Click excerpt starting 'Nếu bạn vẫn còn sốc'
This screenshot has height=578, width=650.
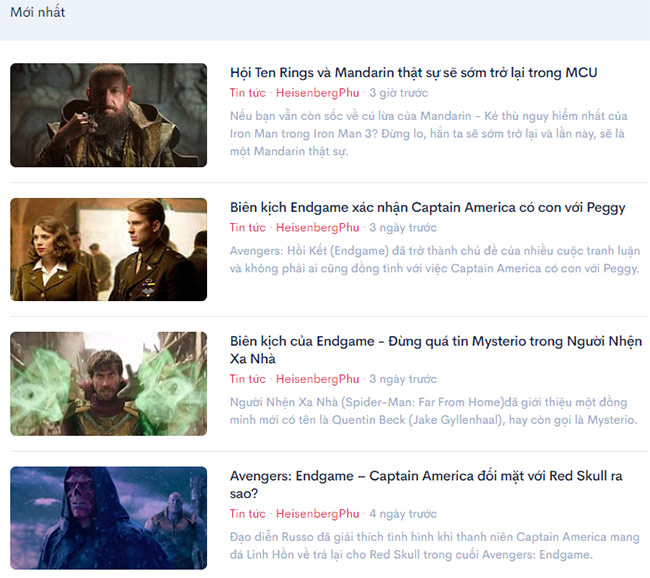click(429, 133)
